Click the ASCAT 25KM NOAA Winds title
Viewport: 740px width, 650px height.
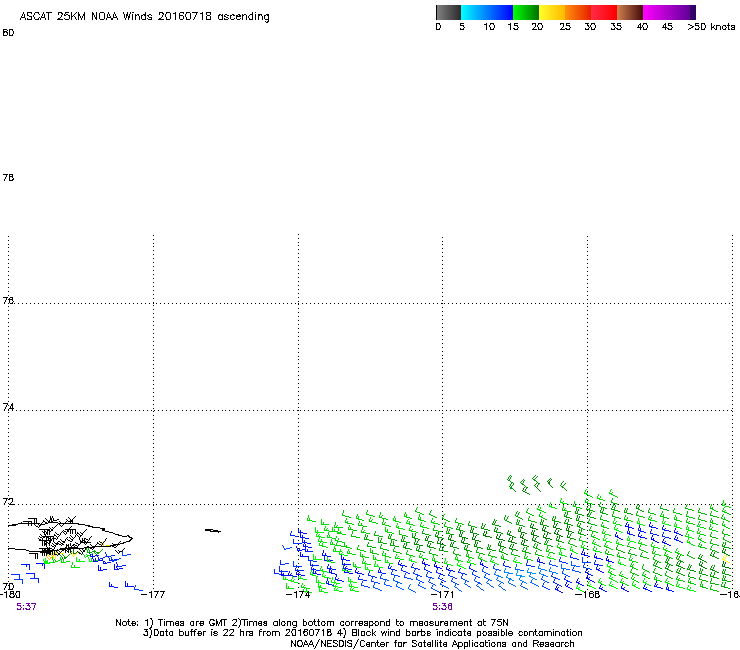pyautogui.click(x=144, y=17)
